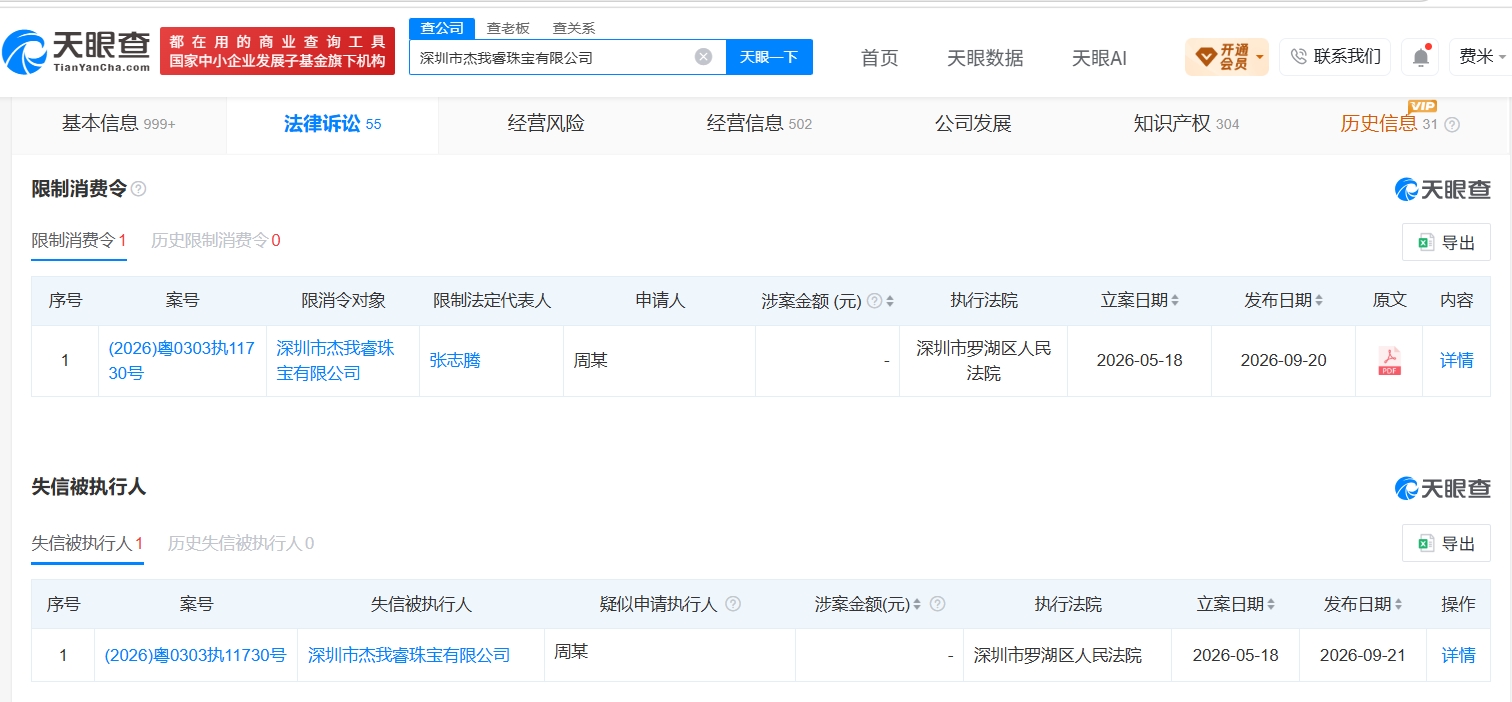Viewport: 1512px width, 702px height.
Task: Sort dishonest executor table by 涉案金额
Action: (918, 604)
